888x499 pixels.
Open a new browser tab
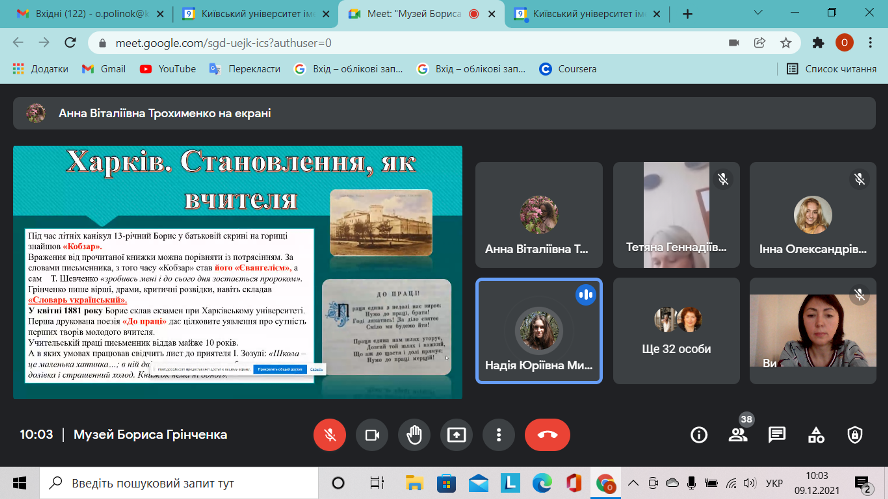[688, 15]
